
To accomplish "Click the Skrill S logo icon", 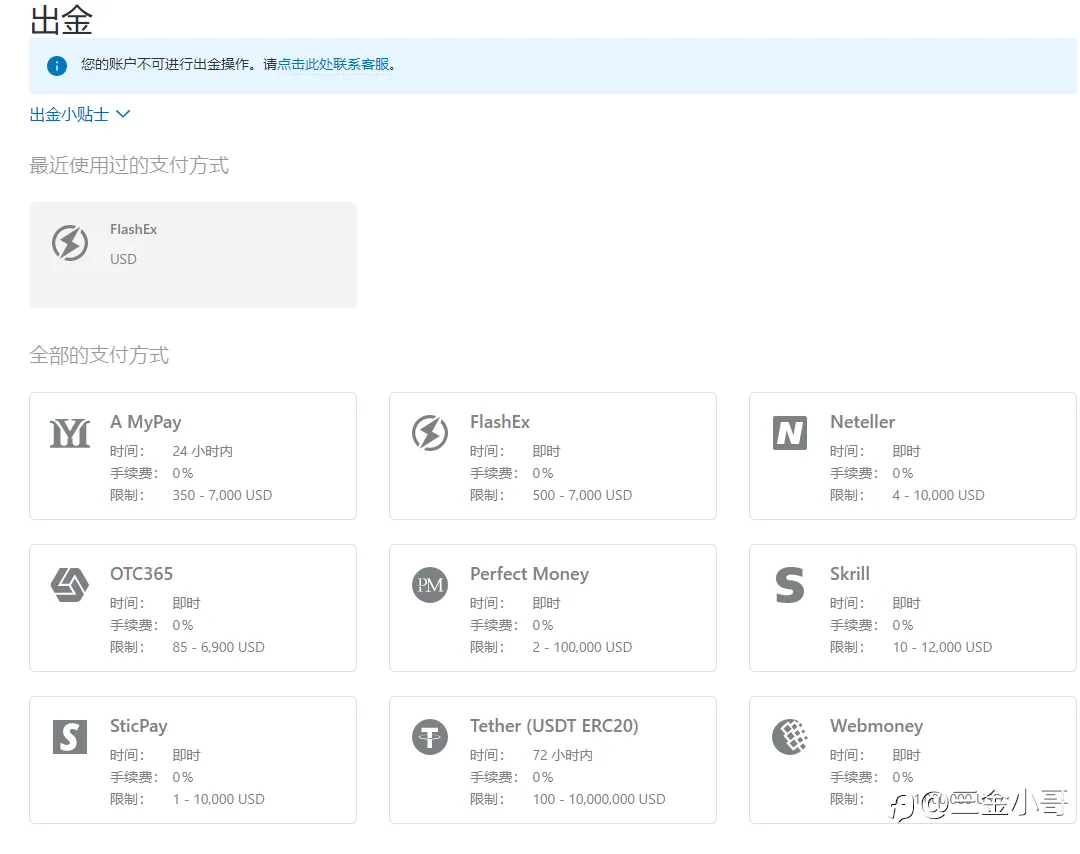I will (x=790, y=585).
